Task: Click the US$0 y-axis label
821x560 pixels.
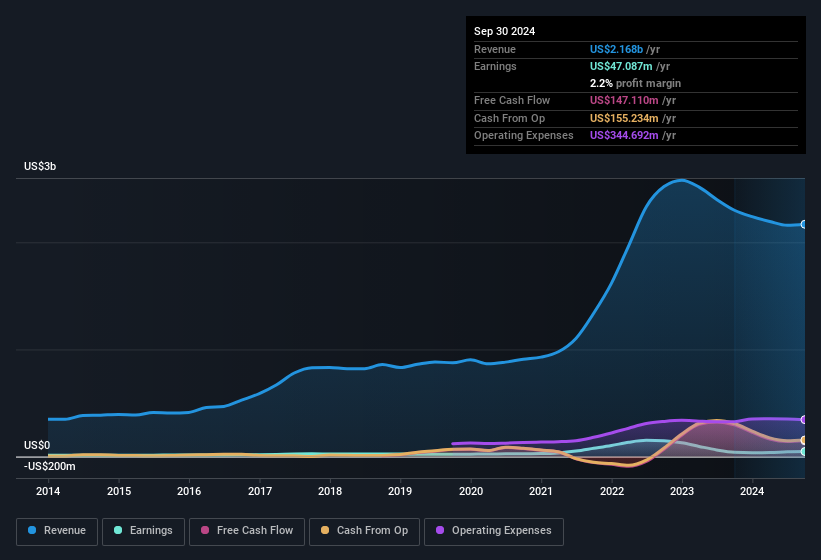Action: pos(37,445)
